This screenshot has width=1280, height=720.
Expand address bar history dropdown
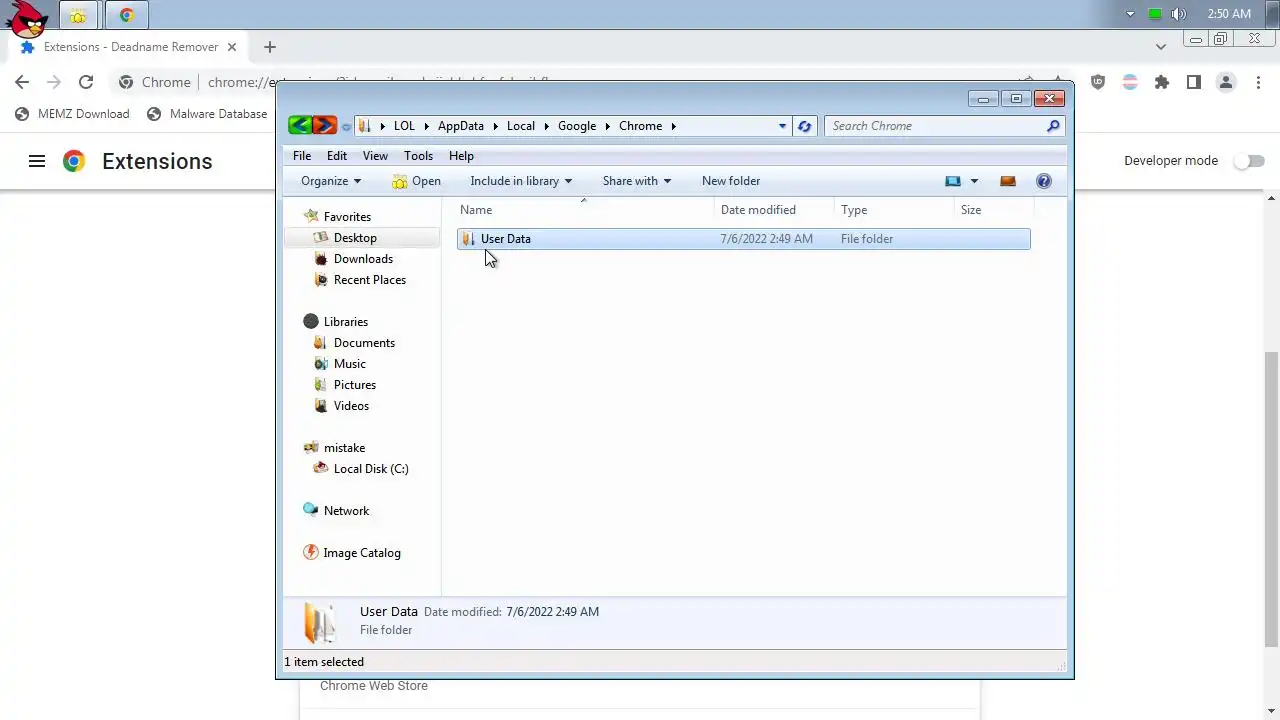click(782, 126)
